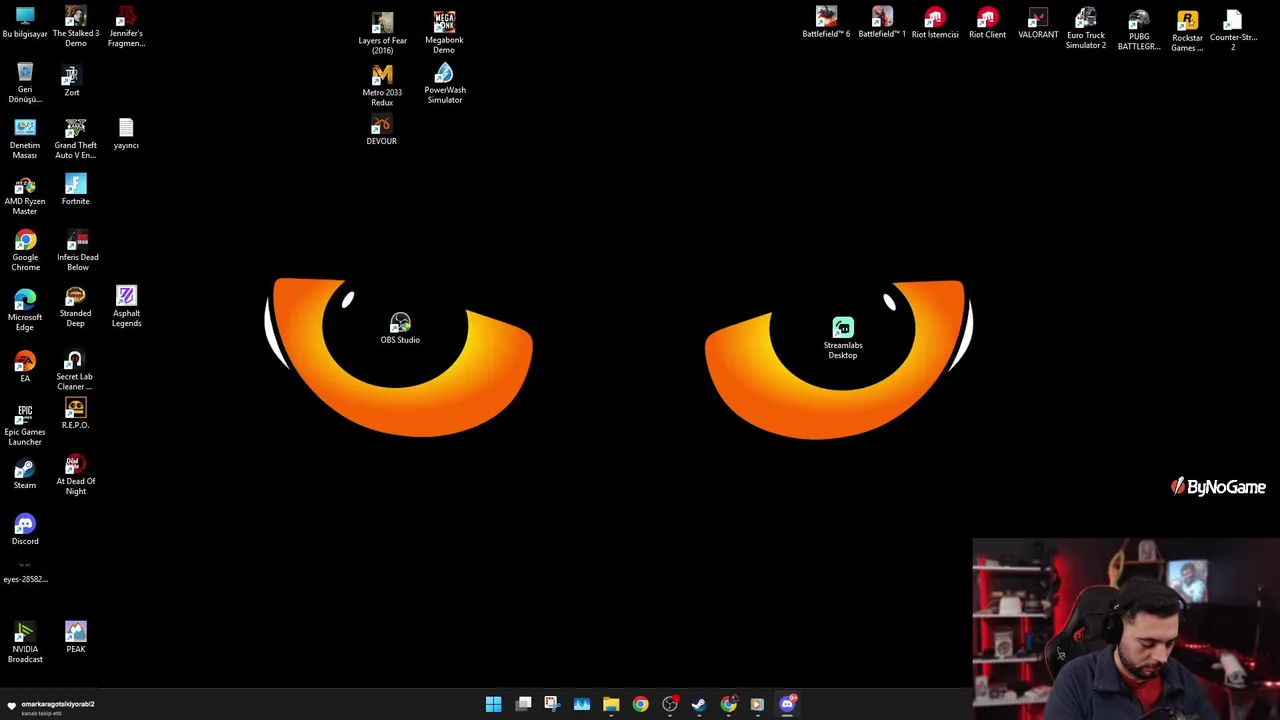The image size is (1280, 720).
Task: Select Asphalt Legends desktop icon
Action: [126, 307]
